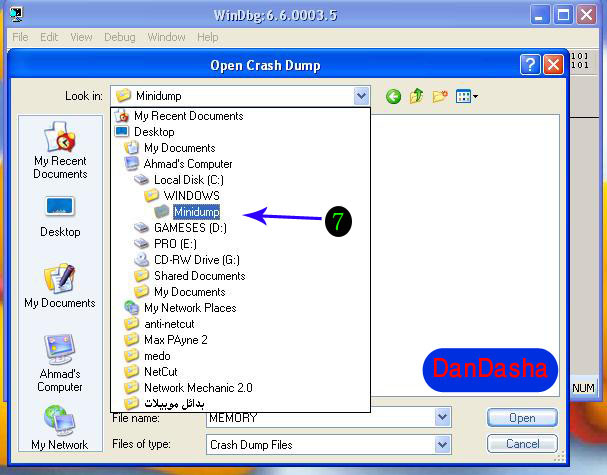Click the WinDbg title bar app icon
The width and height of the screenshot is (607, 475).
pos(16,15)
